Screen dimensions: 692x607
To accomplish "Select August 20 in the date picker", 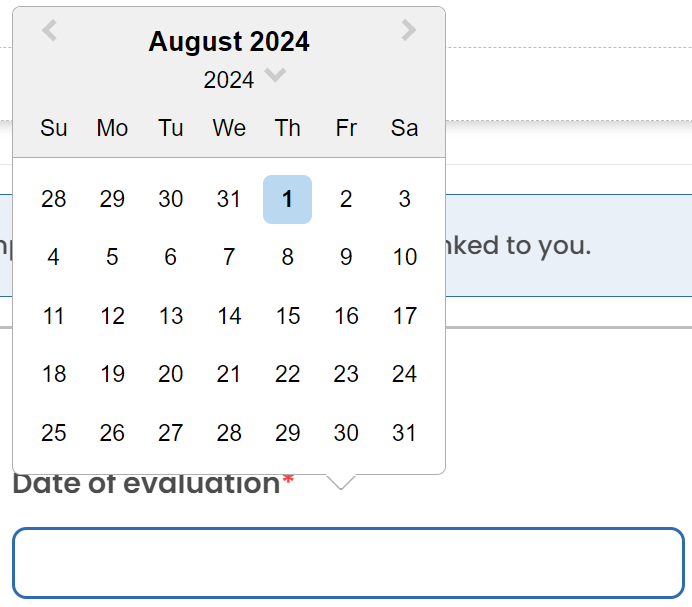I will tap(171, 374).
